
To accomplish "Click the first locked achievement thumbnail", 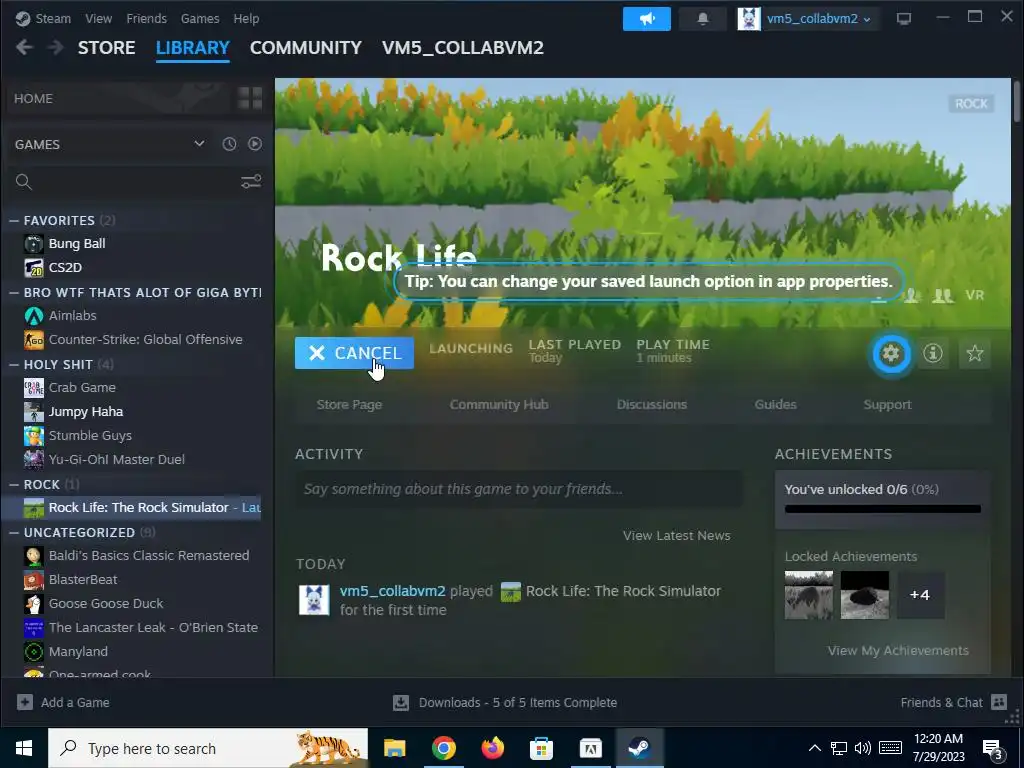I will (808, 595).
